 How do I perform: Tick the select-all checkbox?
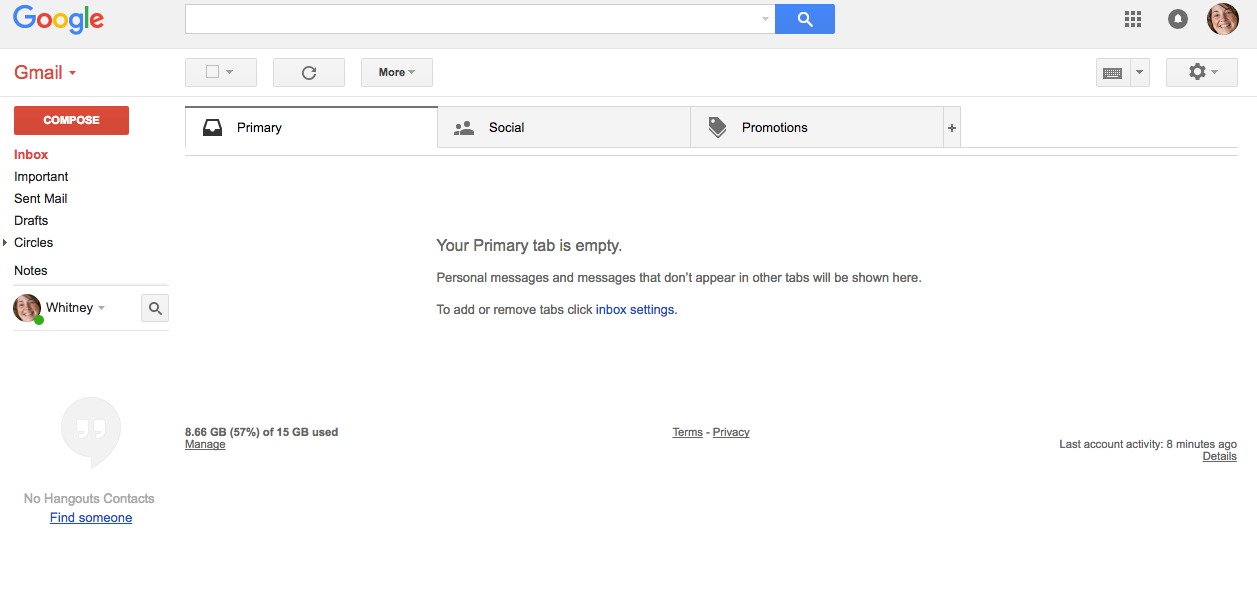(212, 72)
